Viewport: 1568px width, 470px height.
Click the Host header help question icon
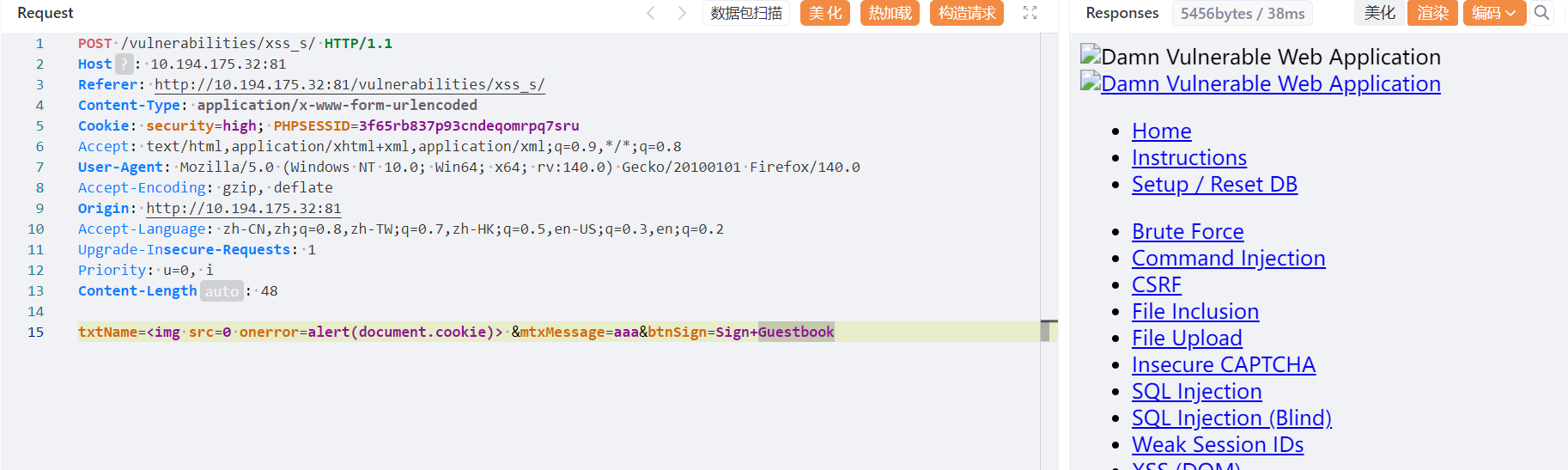pyautogui.click(x=125, y=64)
